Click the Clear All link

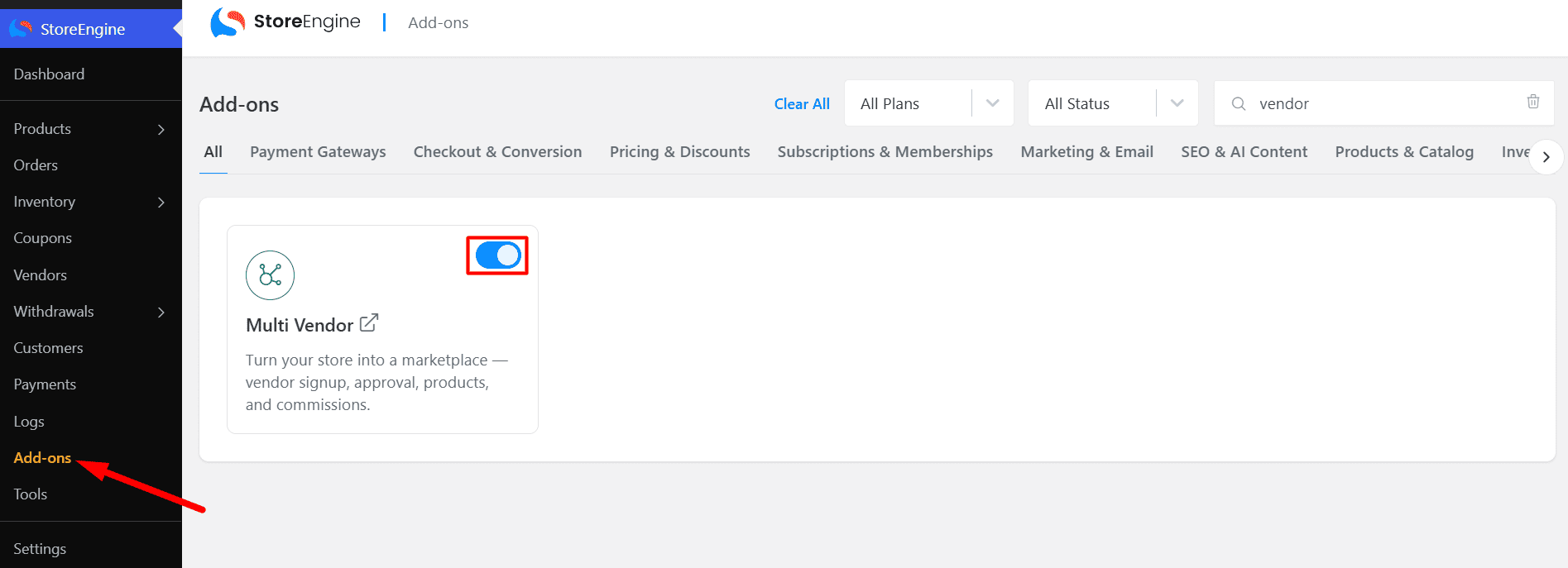(802, 104)
